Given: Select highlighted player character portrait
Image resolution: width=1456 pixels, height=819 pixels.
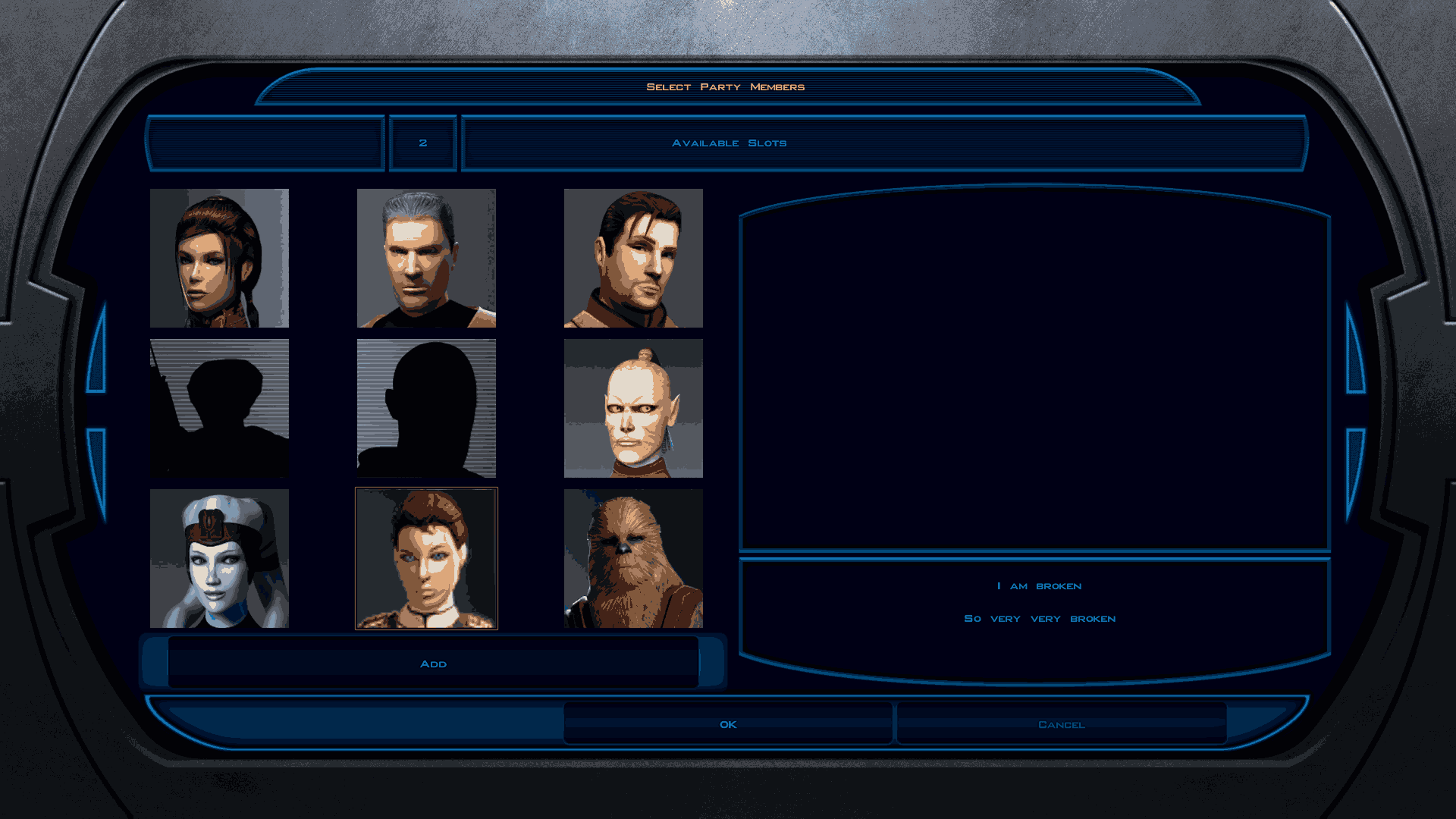Looking at the screenshot, I should coord(426,558).
